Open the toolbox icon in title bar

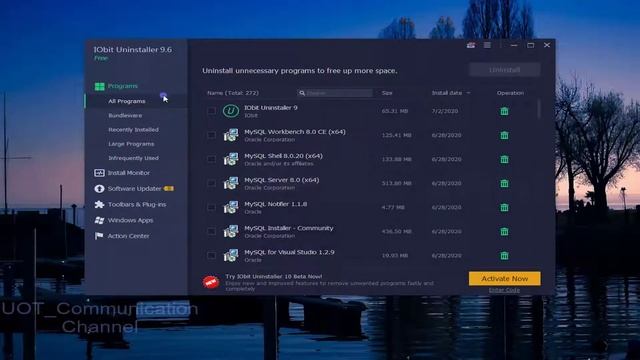tap(471, 45)
